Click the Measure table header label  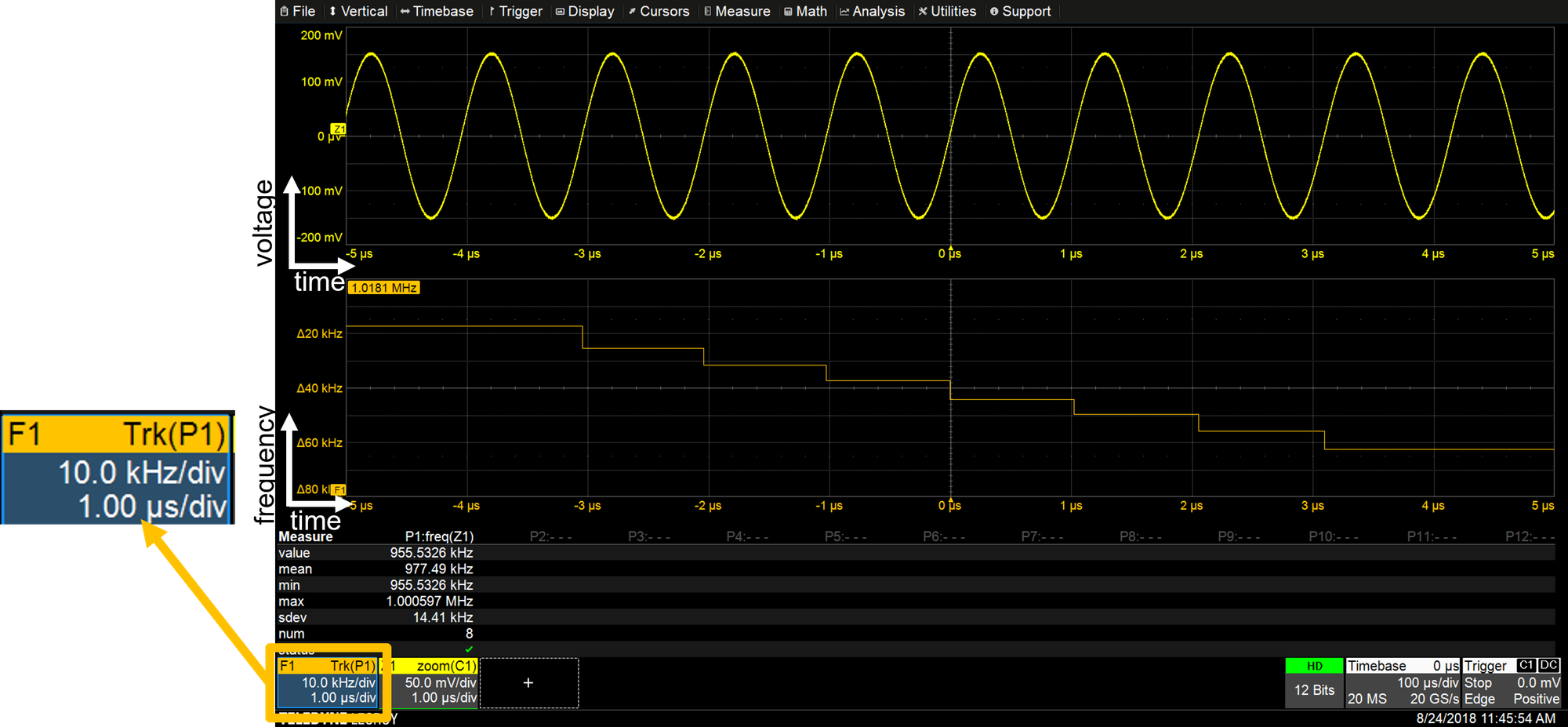point(306,537)
